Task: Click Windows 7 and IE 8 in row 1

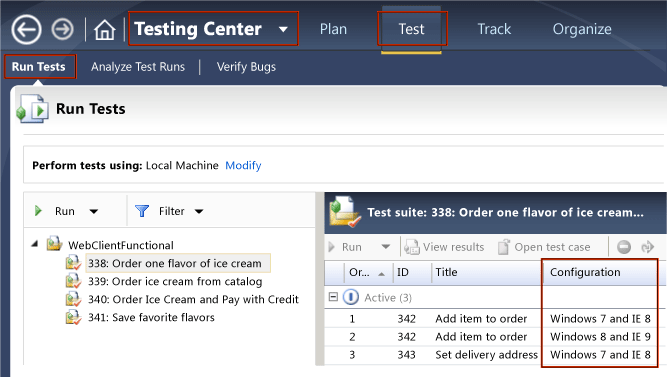Action: (600, 318)
